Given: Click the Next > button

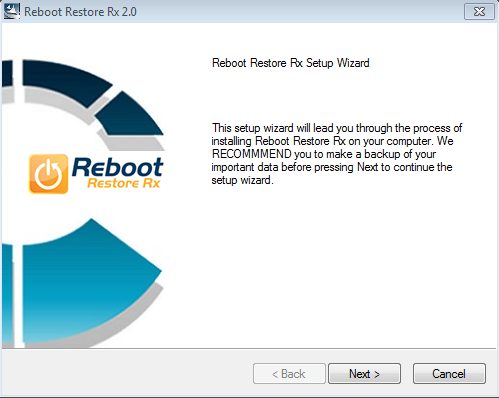Looking at the screenshot, I should [x=364, y=374].
